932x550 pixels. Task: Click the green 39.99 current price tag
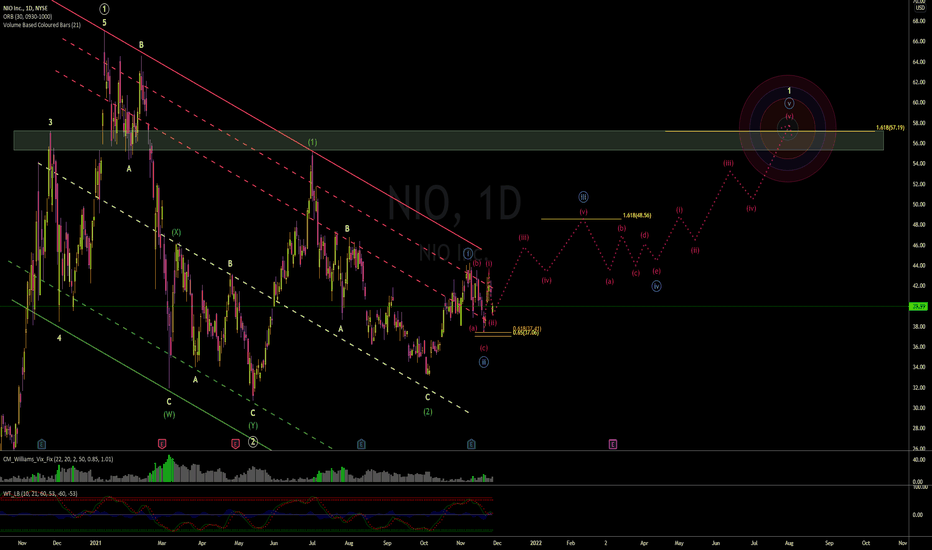click(x=919, y=307)
